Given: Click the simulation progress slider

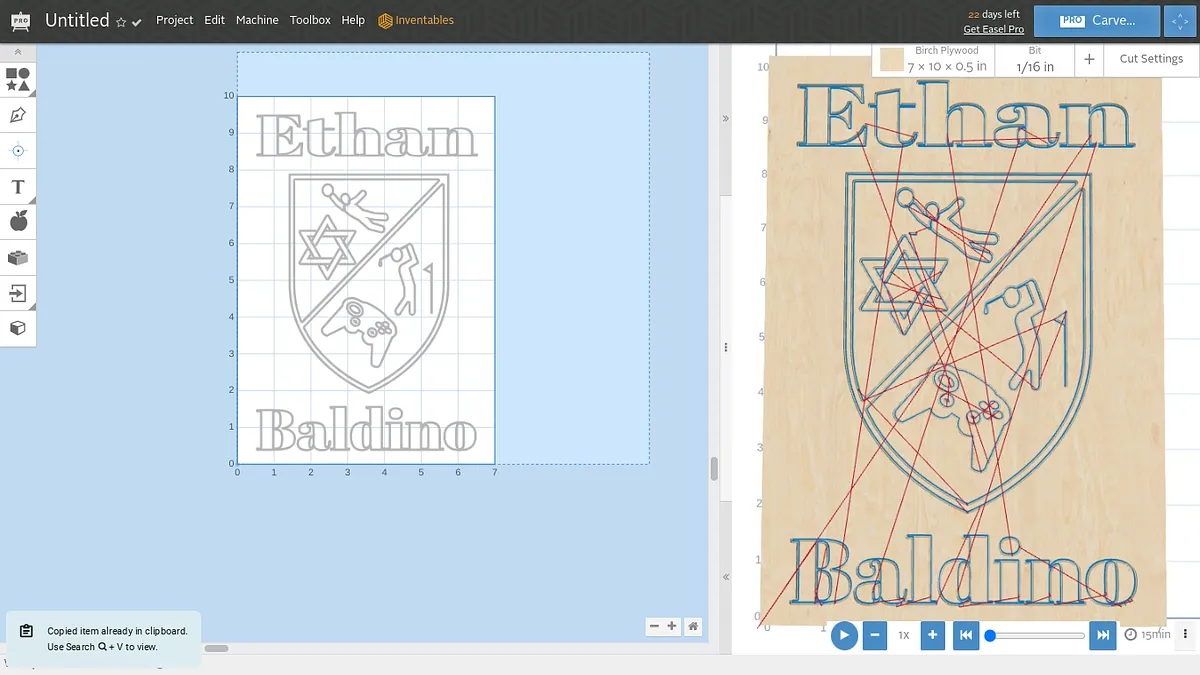Looking at the screenshot, I should click(1036, 635).
